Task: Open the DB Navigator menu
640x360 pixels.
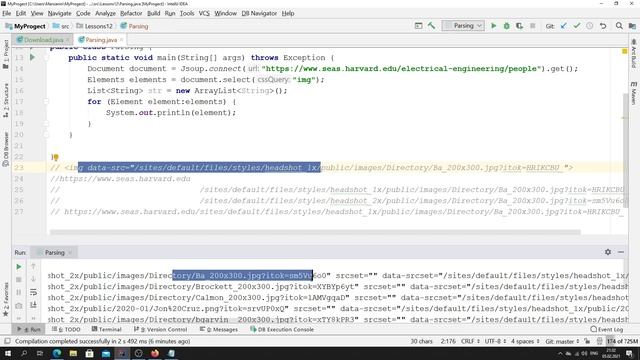Action: pos(259,13)
